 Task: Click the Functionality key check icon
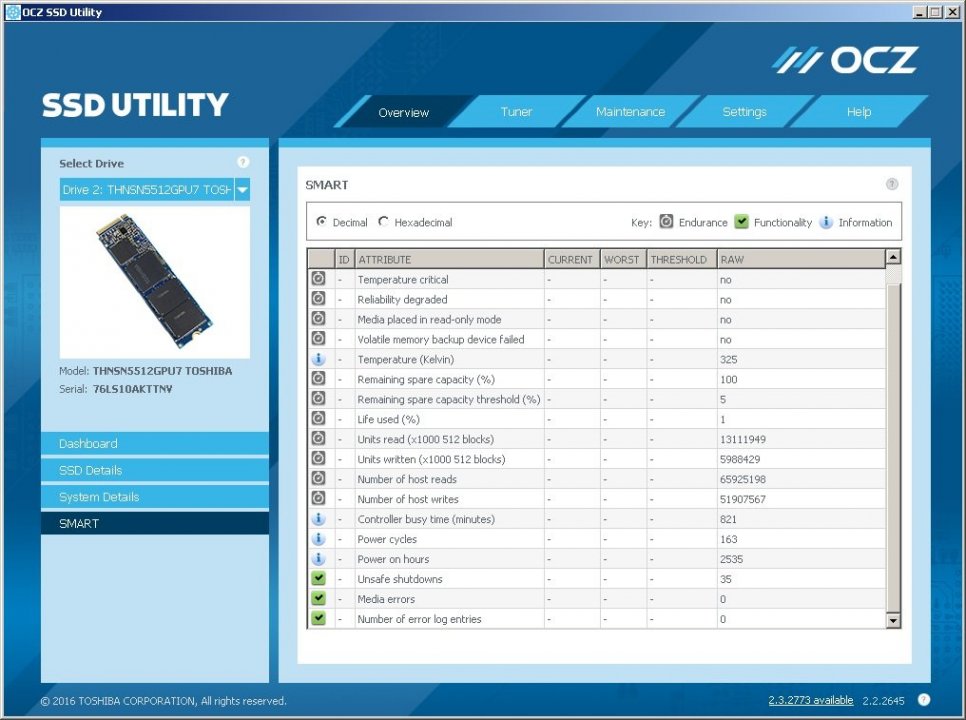tap(741, 221)
